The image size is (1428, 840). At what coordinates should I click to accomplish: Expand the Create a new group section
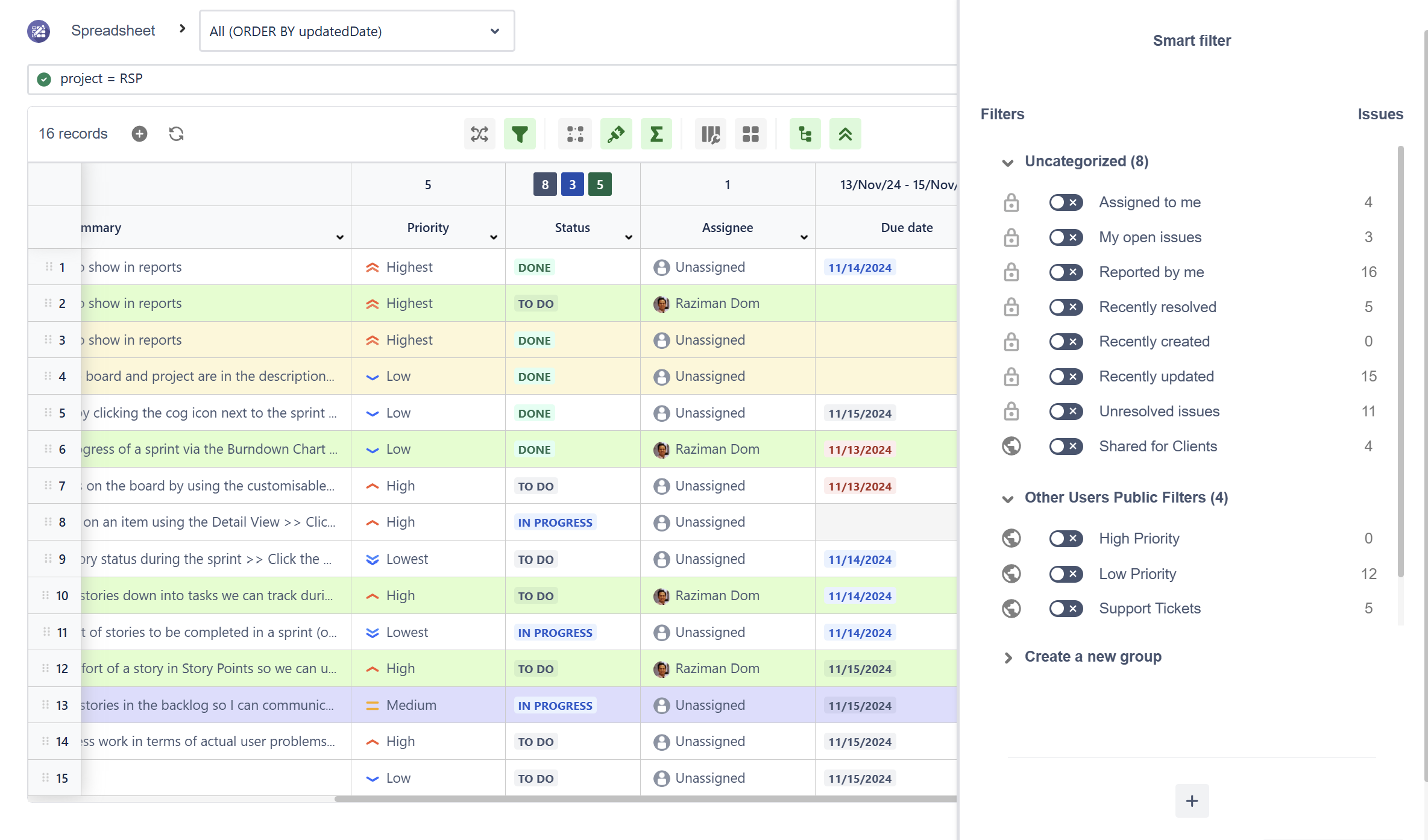1008,657
